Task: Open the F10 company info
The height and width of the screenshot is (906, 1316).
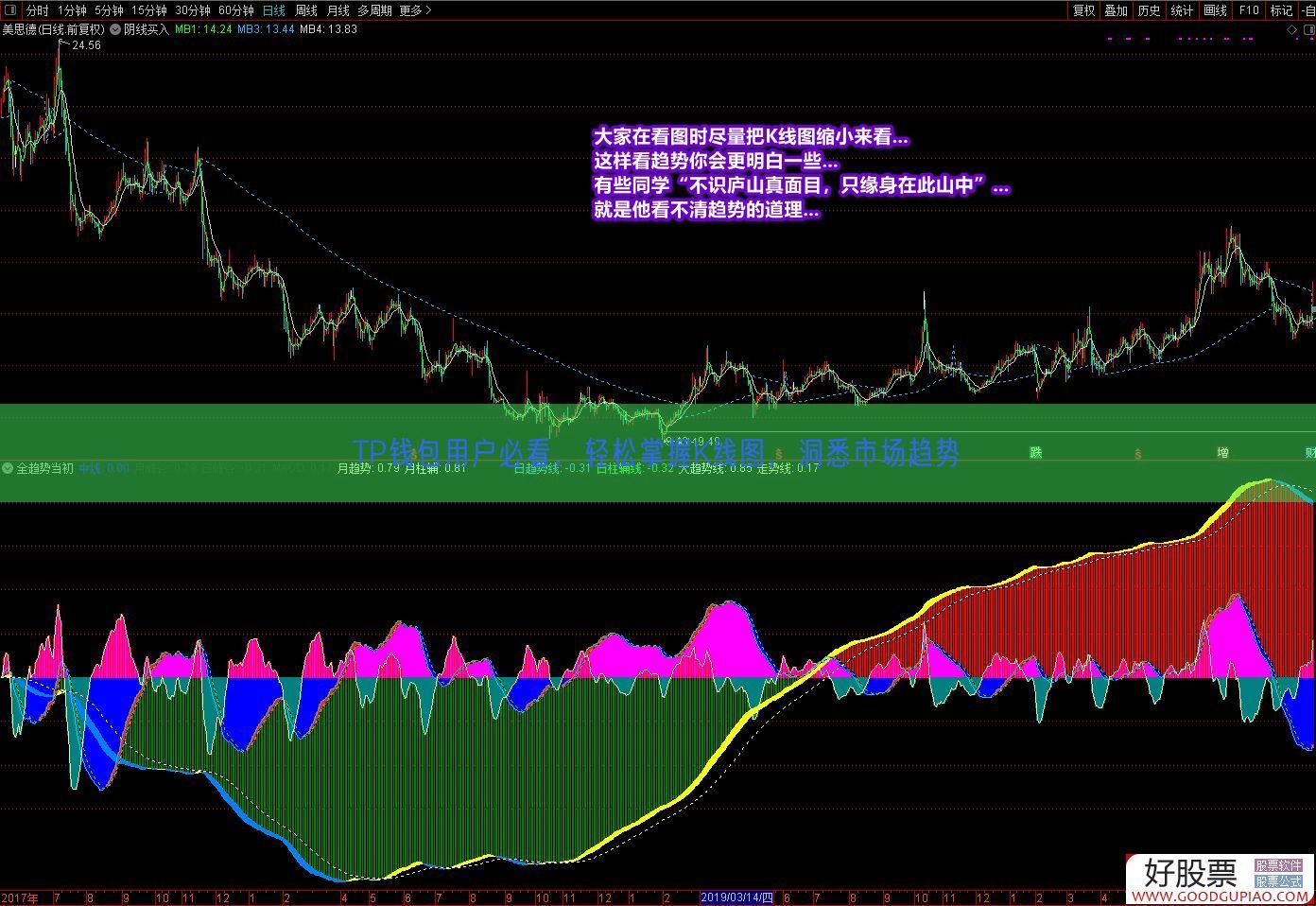Action: (x=1249, y=10)
